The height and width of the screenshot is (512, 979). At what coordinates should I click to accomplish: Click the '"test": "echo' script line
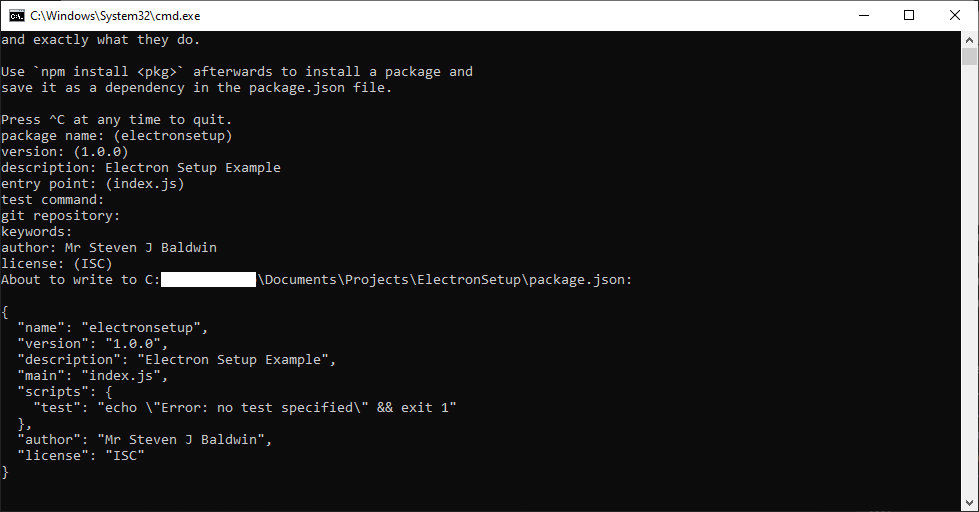[244, 408]
